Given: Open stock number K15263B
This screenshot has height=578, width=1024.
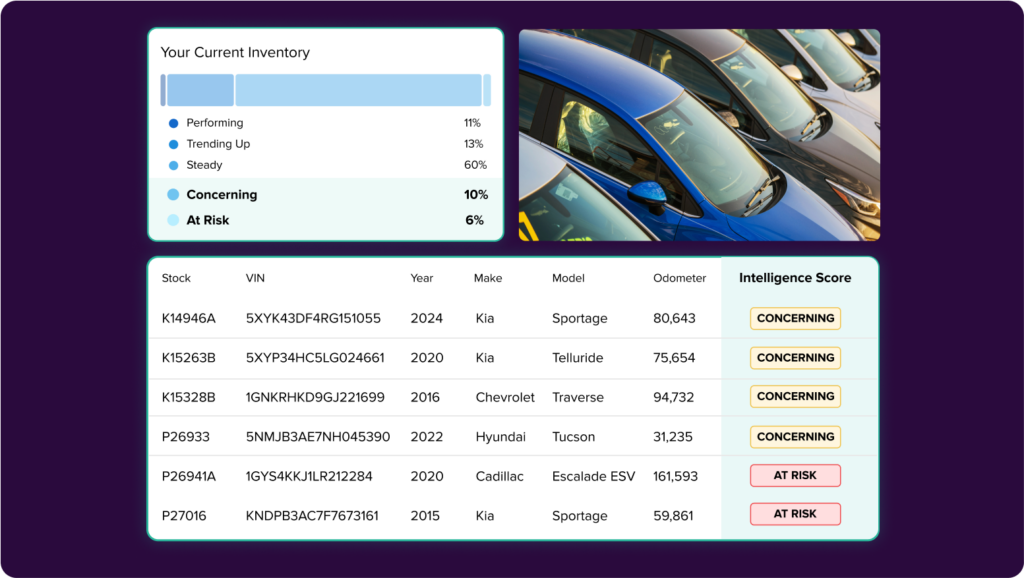Looking at the screenshot, I should tap(189, 358).
